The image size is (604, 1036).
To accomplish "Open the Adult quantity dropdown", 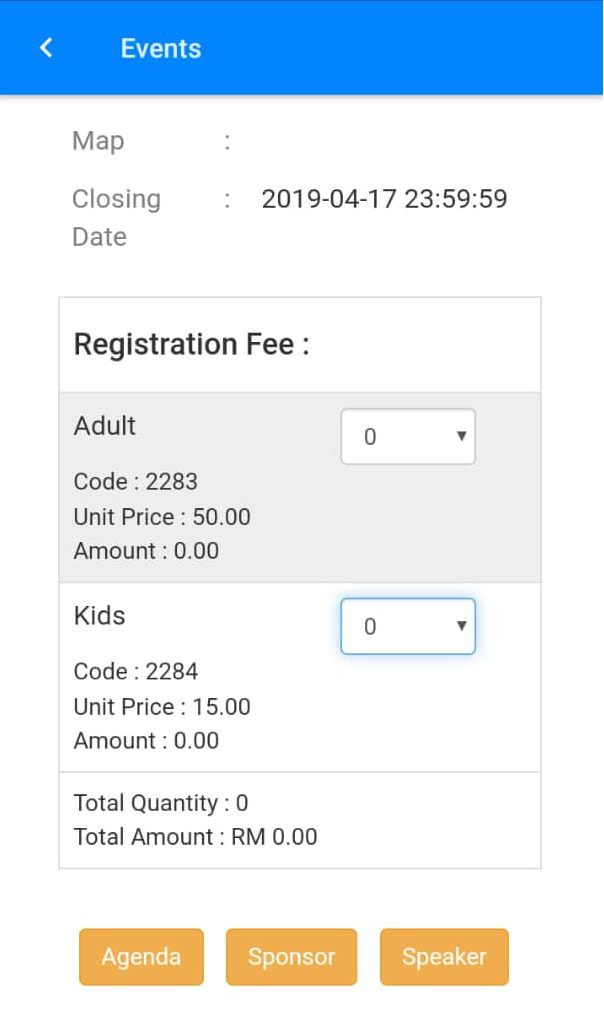I will point(408,437).
